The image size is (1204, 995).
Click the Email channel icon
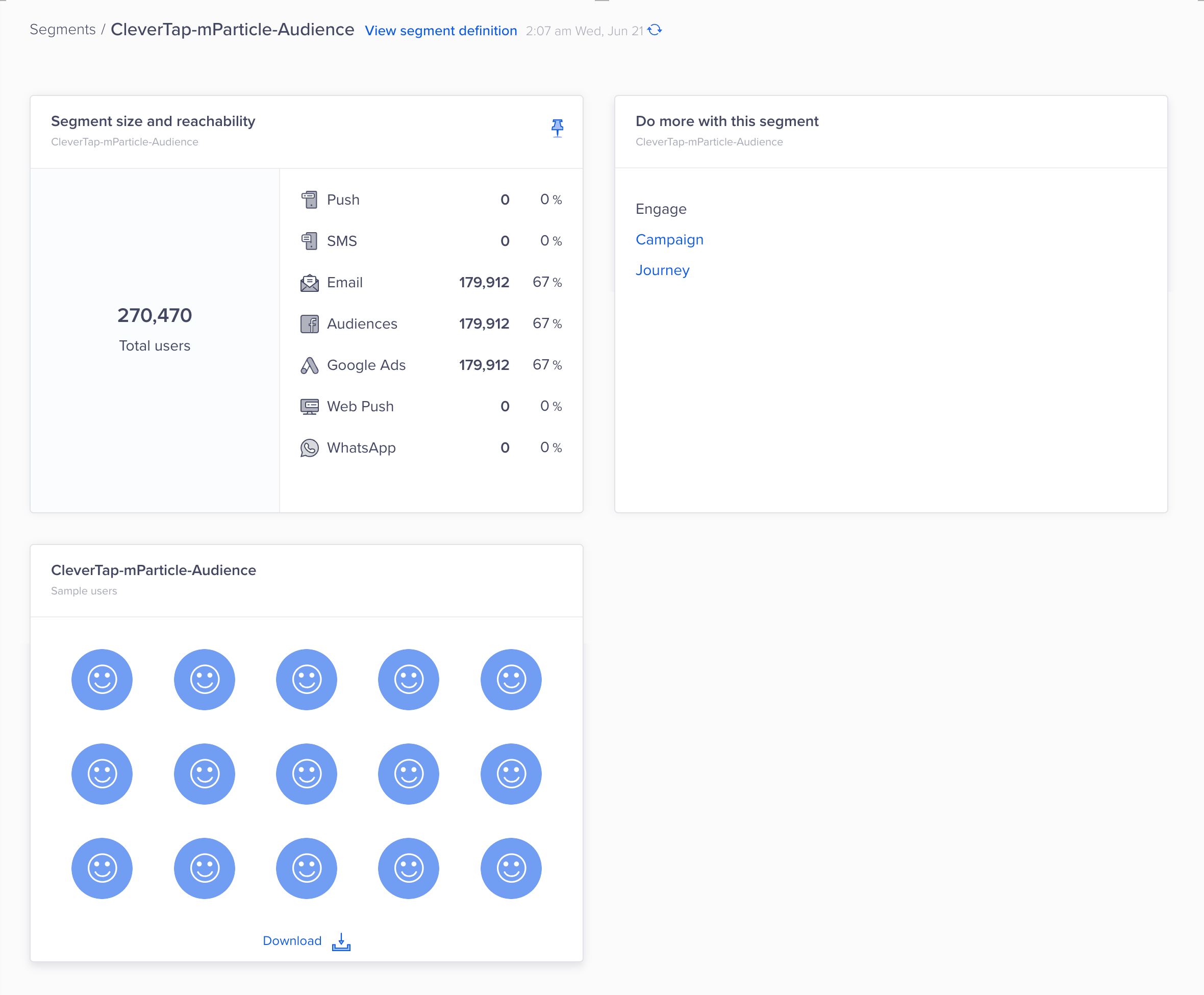(310, 282)
